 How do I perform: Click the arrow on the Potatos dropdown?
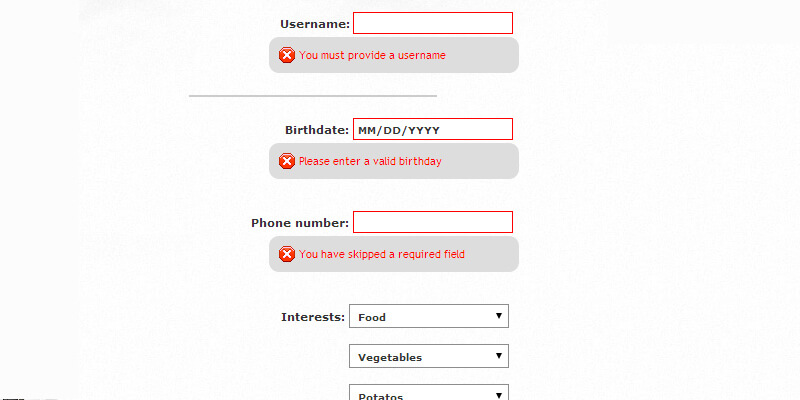click(x=499, y=395)
